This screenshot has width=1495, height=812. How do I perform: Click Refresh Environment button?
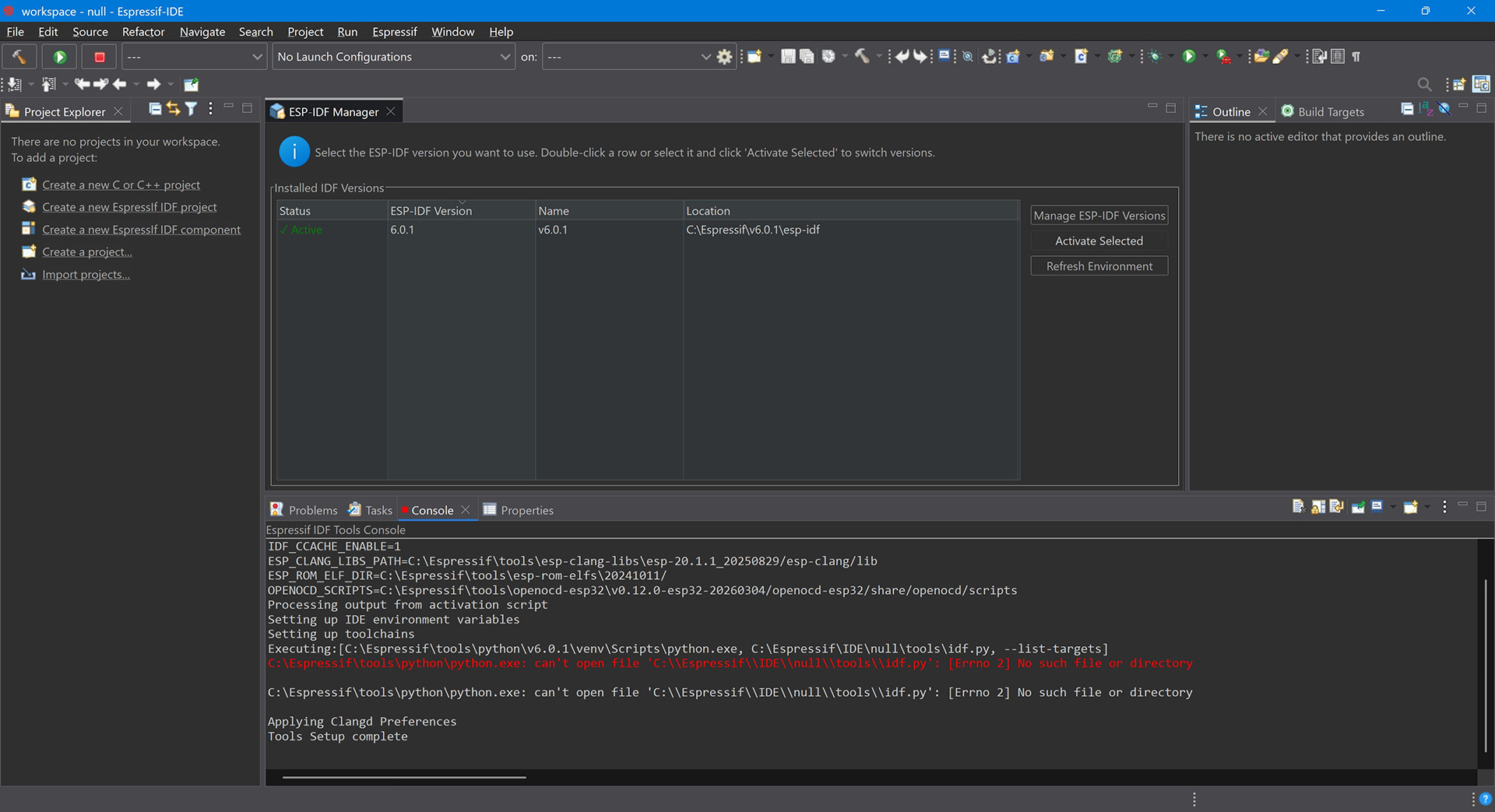1099,265
